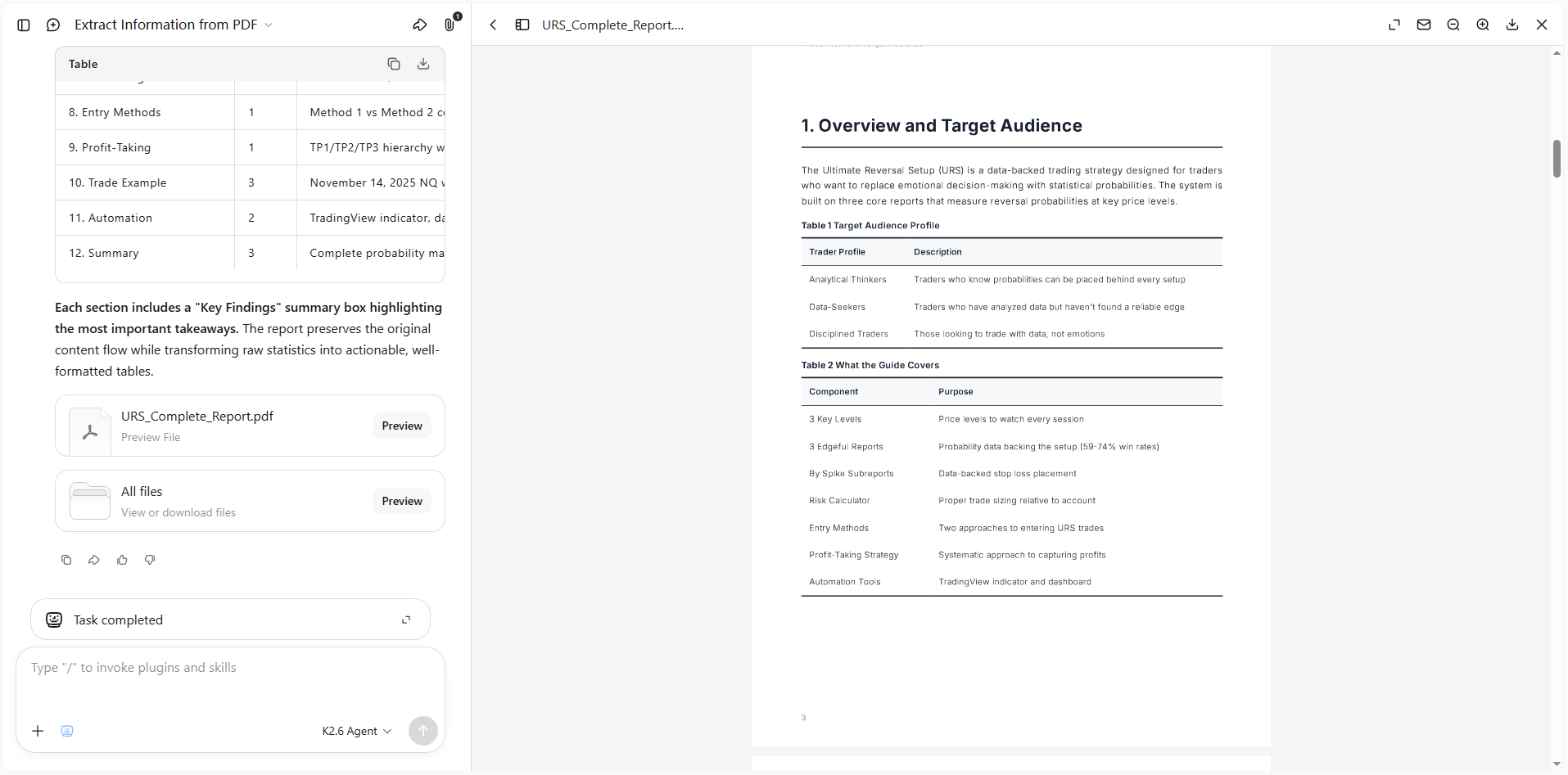Click the preview scrollbar up arrow
Viewport: 1568px width, 775px height.
(x=1557, y=53)
